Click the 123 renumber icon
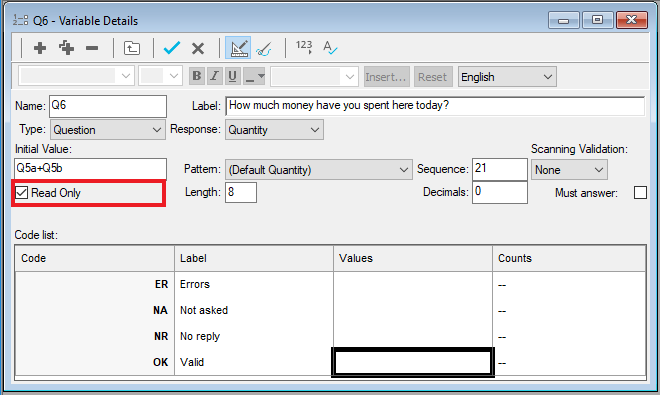Image resolution: width=660 pixels, height=395 pixels. pyautogui.click(x=303, y=47)
